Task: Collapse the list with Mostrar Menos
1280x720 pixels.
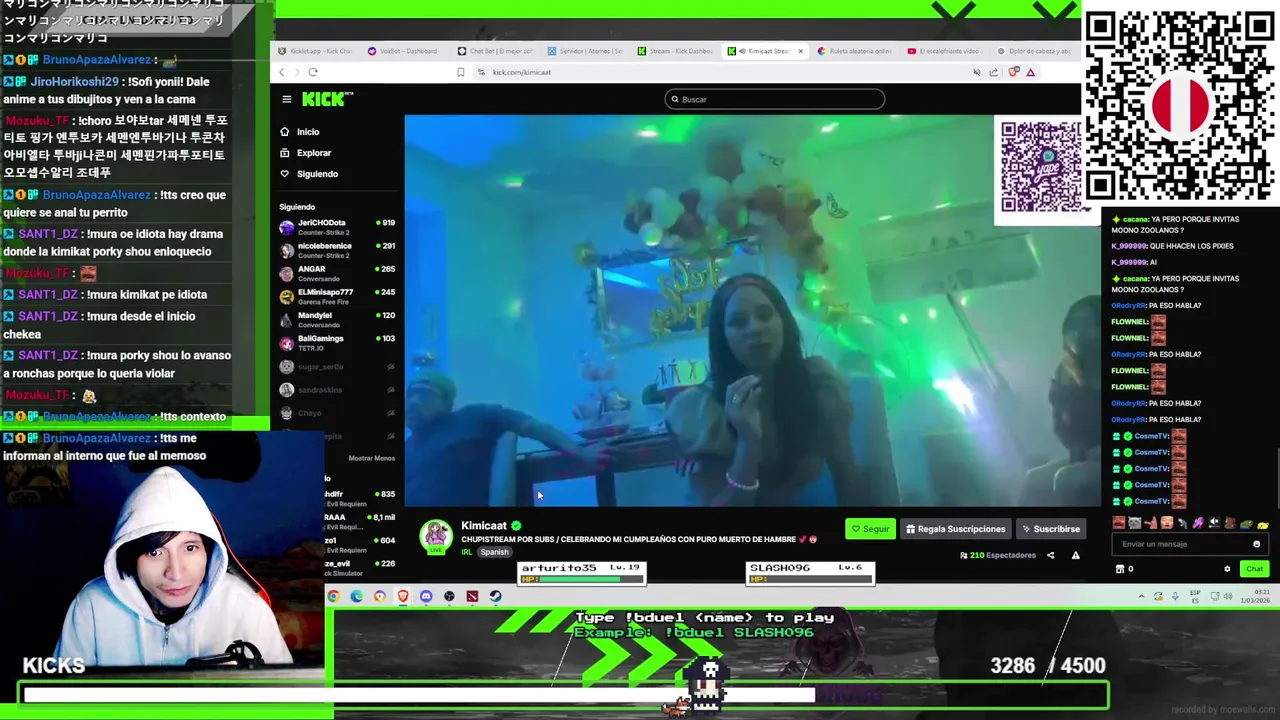Action: click(x=371, y=458)
